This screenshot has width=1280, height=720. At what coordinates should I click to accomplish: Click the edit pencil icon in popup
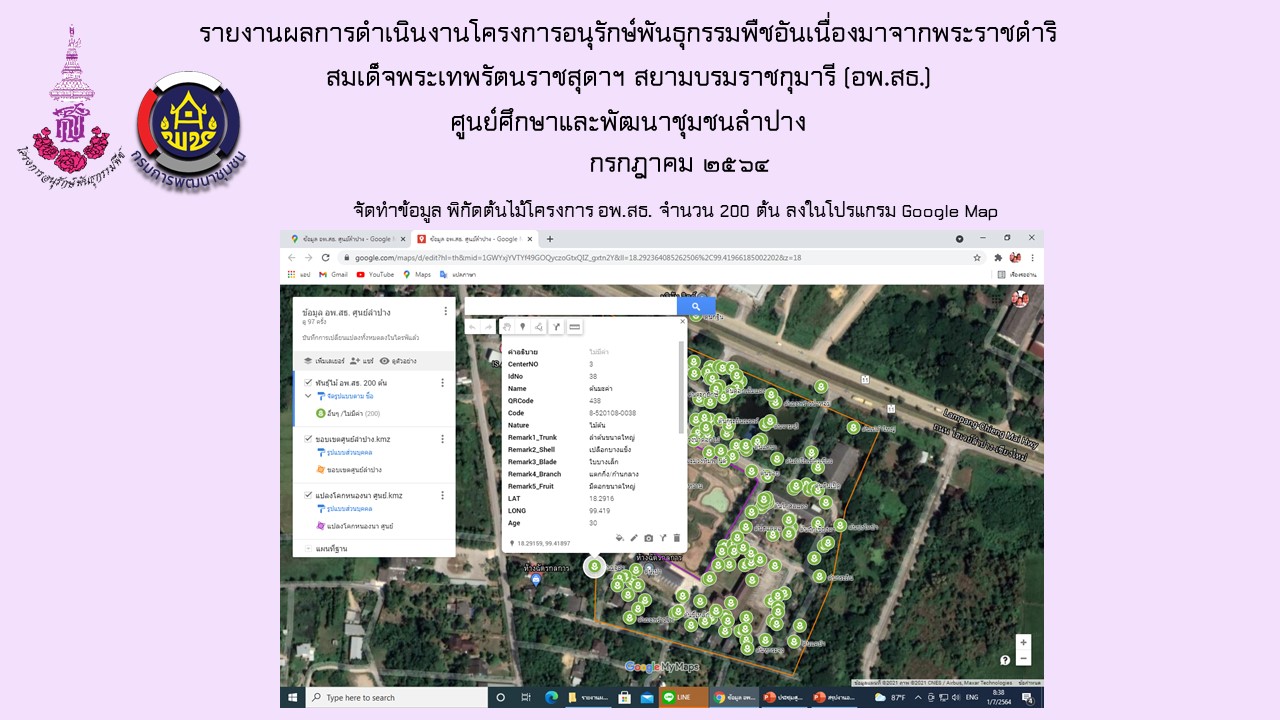tap(634, 537)
